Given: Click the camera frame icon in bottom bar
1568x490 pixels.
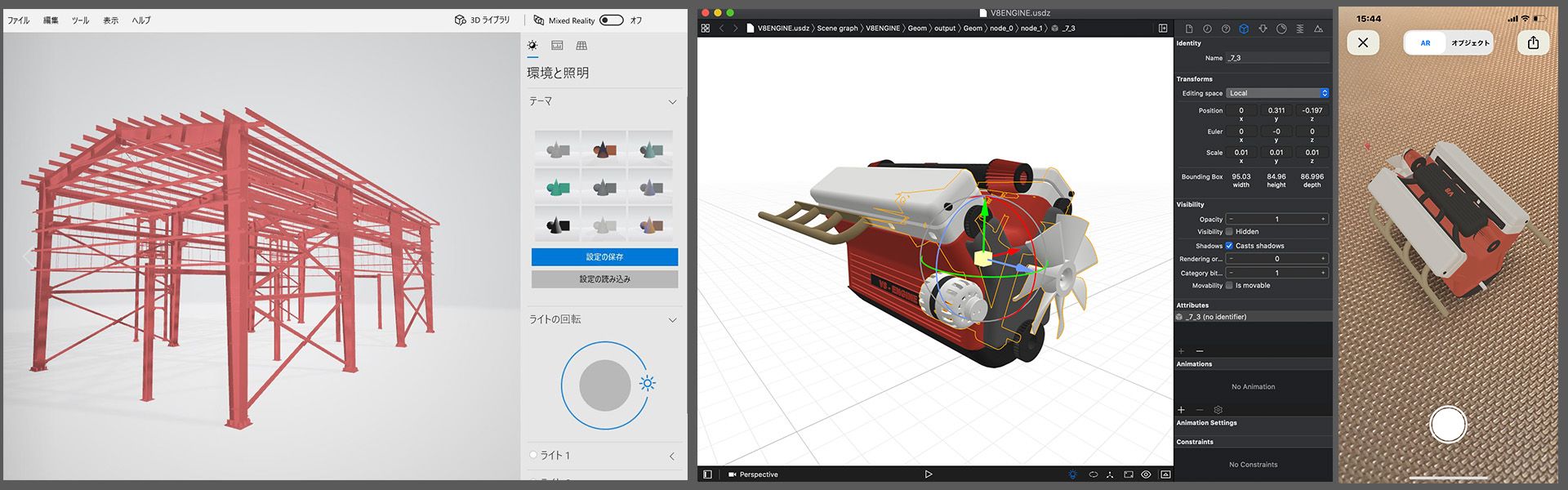Looking at the screenshot, I should click(x=1129, y=474).
